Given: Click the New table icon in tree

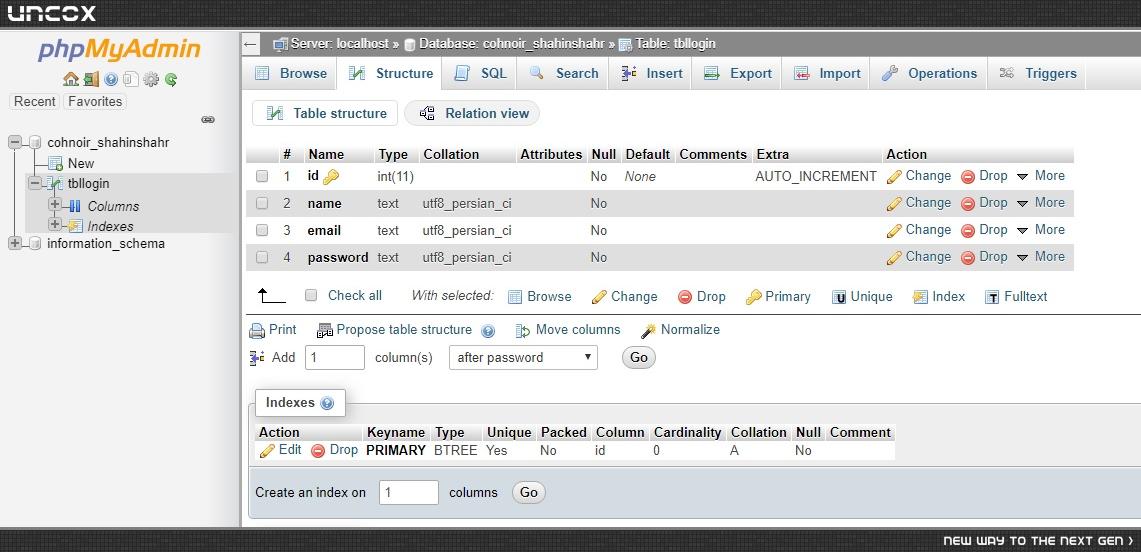Looking at the screenshot, I should coord(55,164).
